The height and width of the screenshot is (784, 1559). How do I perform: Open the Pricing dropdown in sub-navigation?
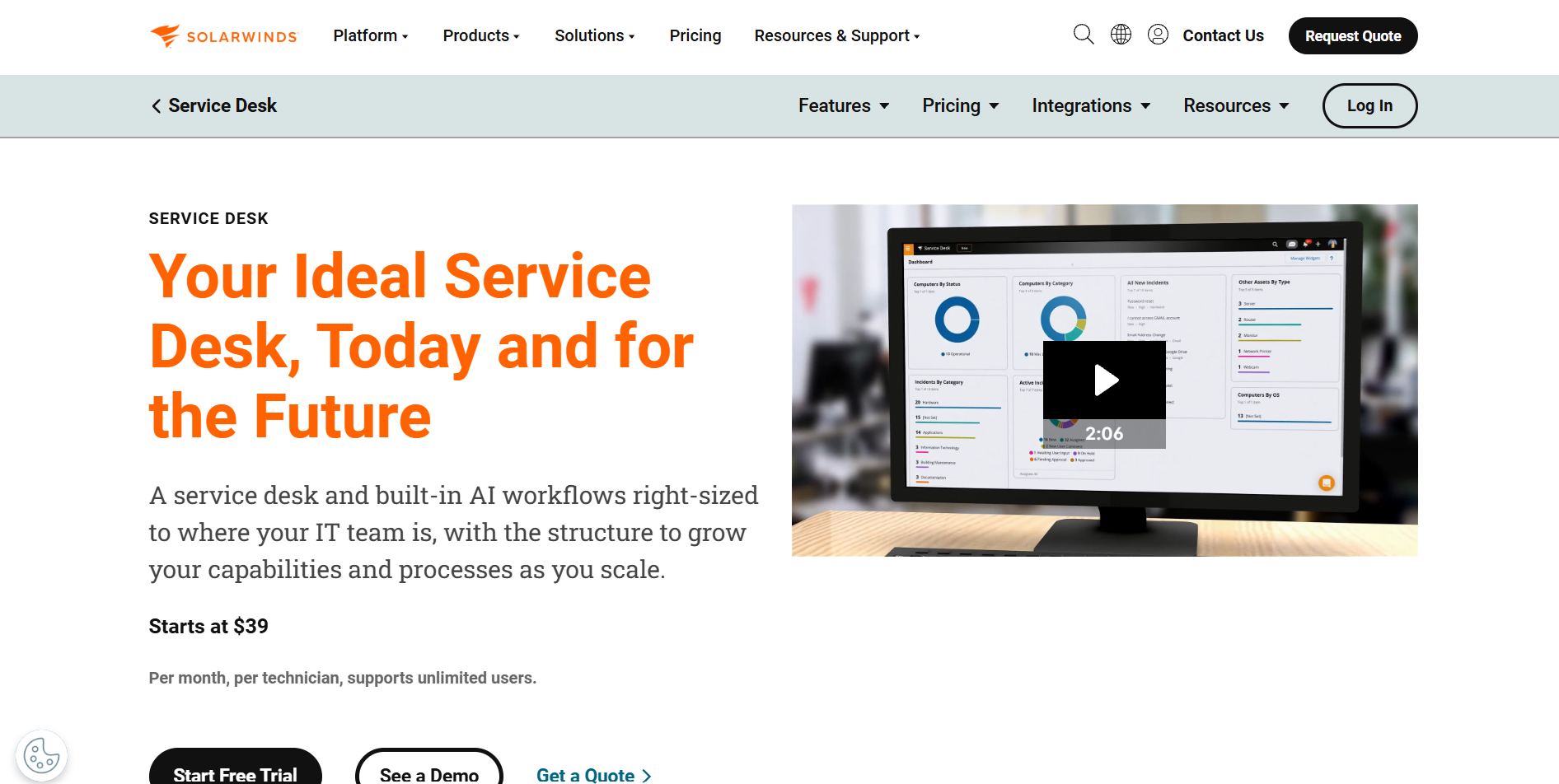[x=961, y=105]
